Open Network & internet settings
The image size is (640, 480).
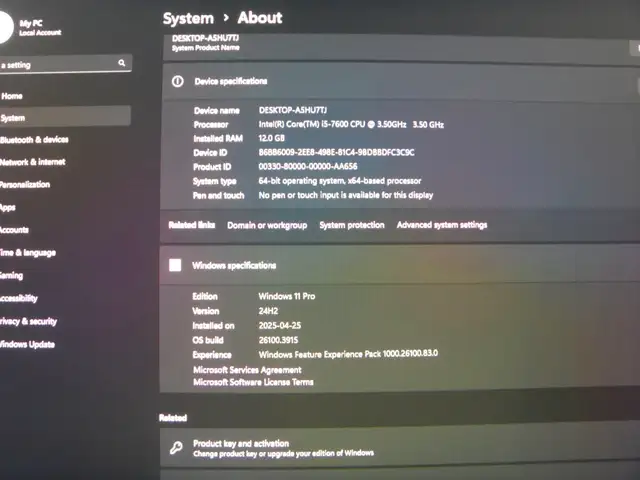pyautogui.click(x=33, y=162)
